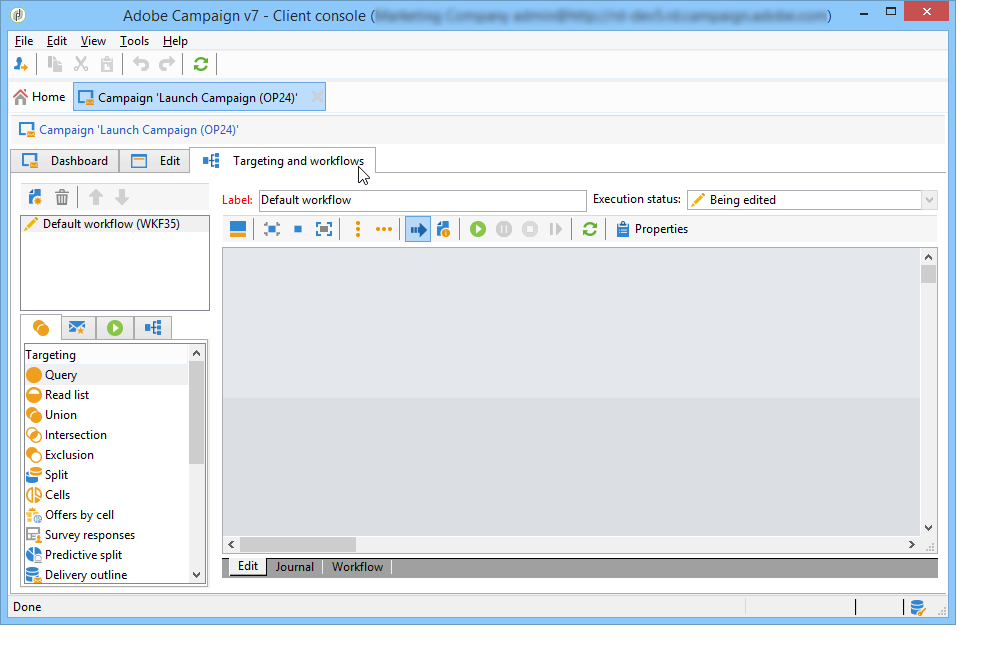Select the Query activity
989x655 pixels.
106,375
